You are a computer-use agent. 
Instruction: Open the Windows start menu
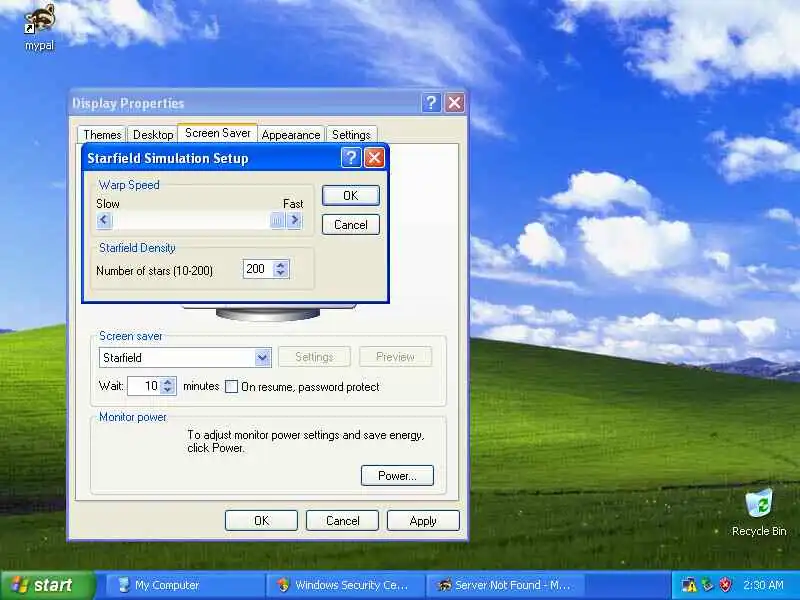[x=48, y=585]
